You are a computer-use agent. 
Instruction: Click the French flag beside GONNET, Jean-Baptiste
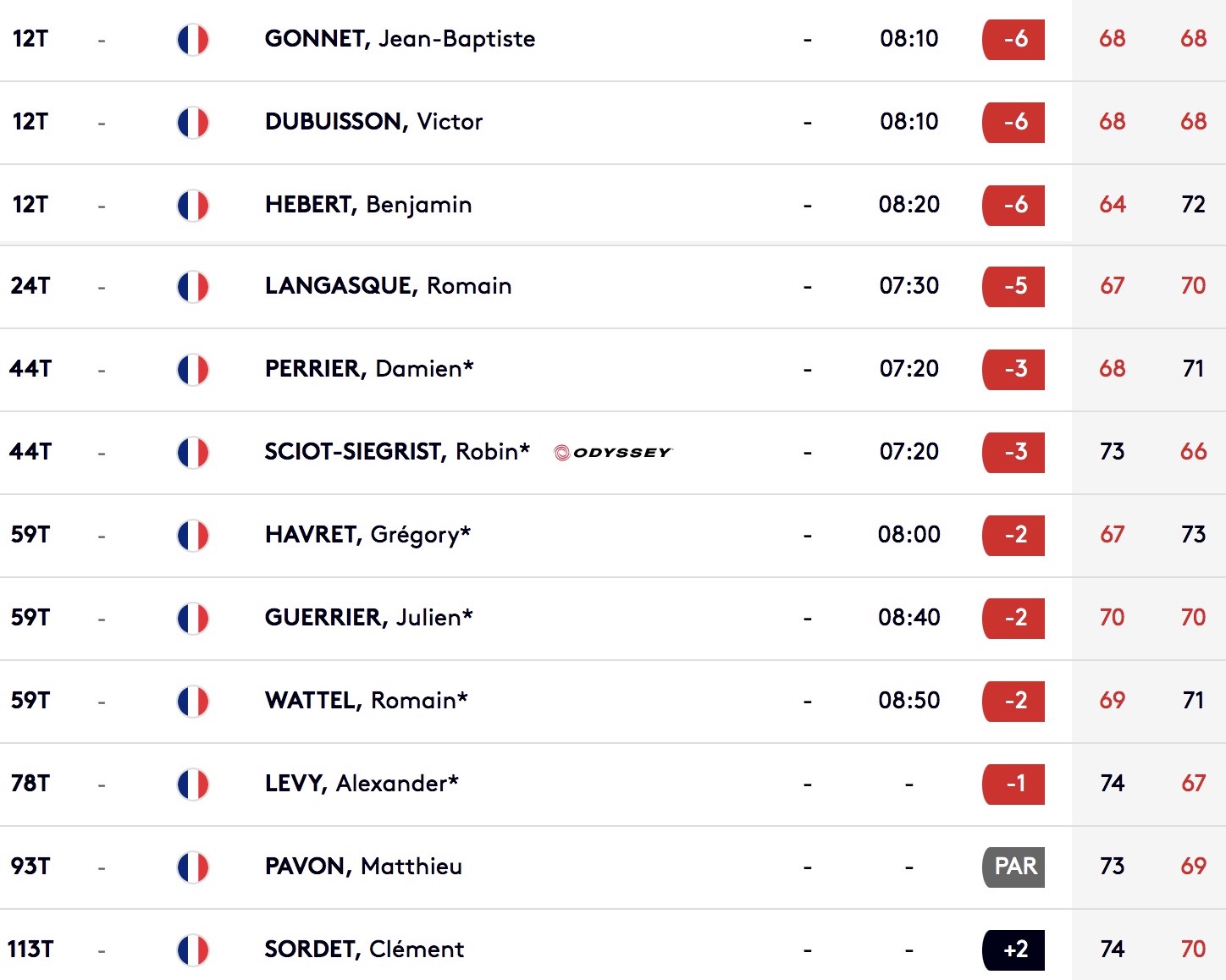193,40
